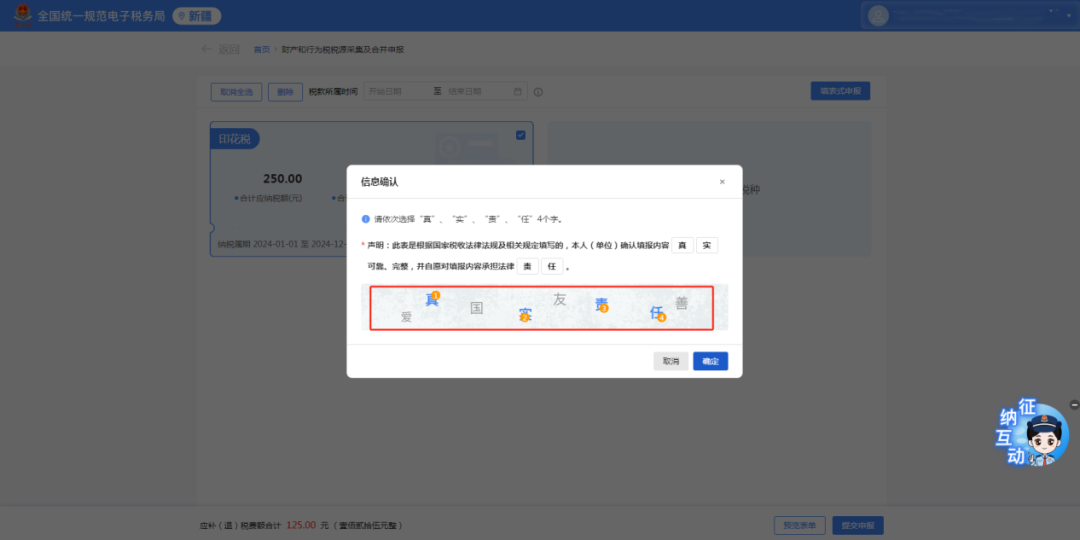Minimize the 征纳互动 floating widget
Screen dimensions: 1080x540
(x=1074, y=405)
